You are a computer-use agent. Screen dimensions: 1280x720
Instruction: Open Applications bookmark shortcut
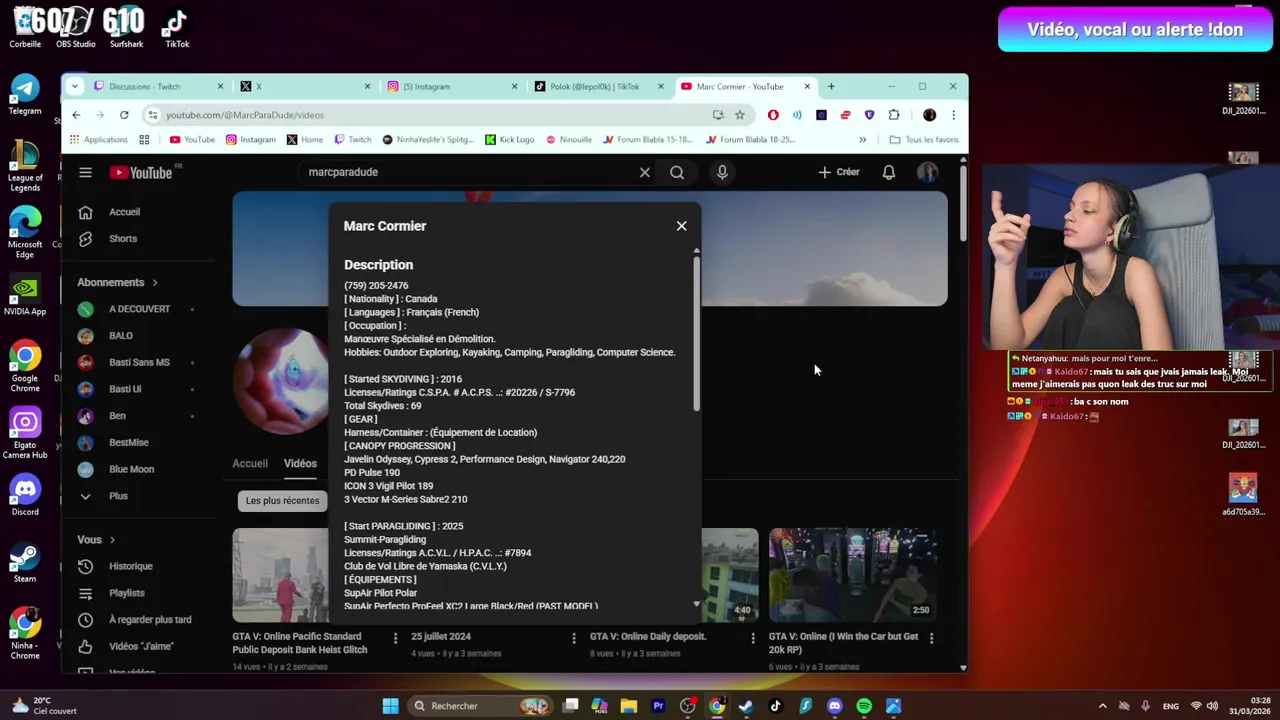coord(98,140)
